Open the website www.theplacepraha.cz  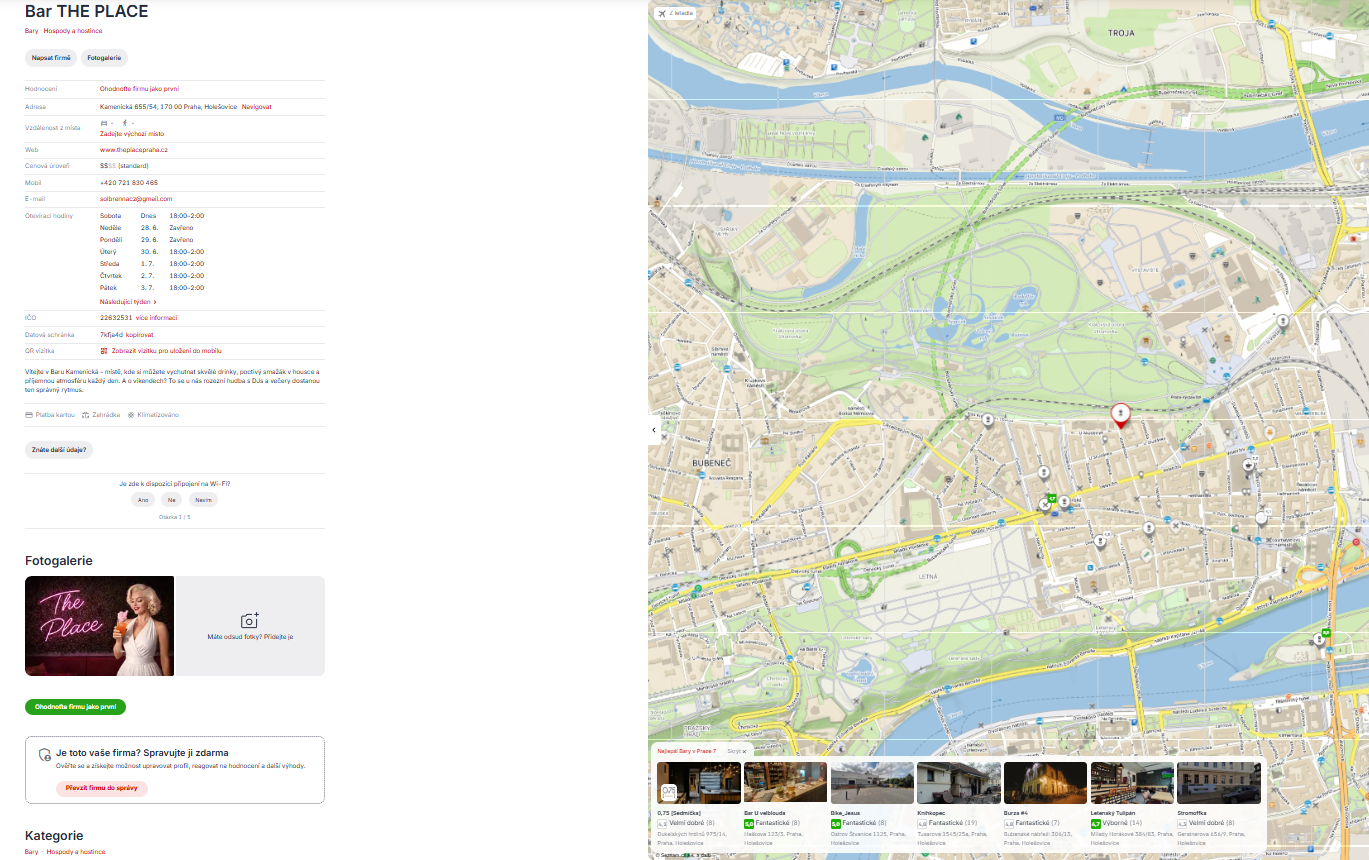pos(134,150)
